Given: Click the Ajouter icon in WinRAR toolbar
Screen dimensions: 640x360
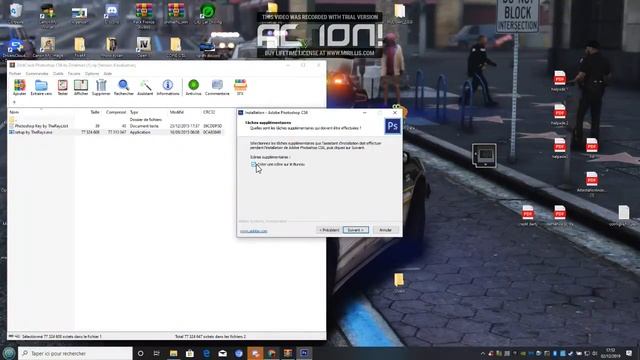Looking at the screenshot, I should coord(19,87).
